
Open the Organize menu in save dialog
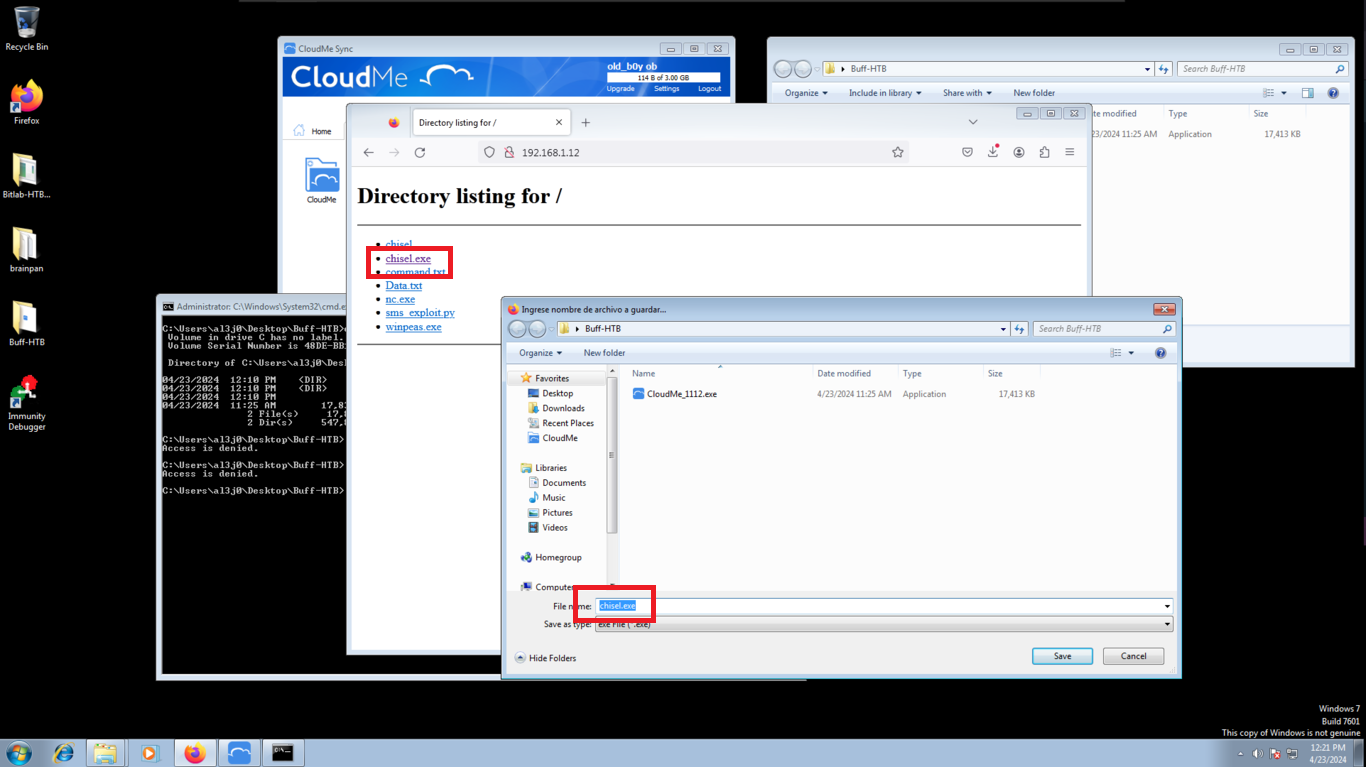pos(540,353)
